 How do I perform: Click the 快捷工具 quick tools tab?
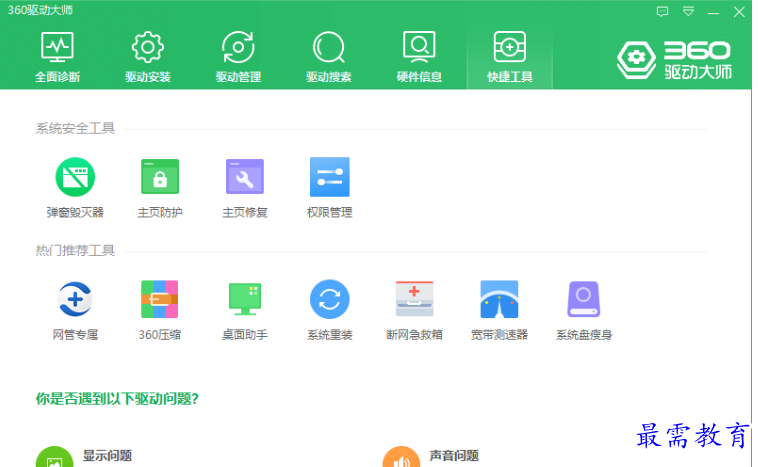(x=510, y=57)
